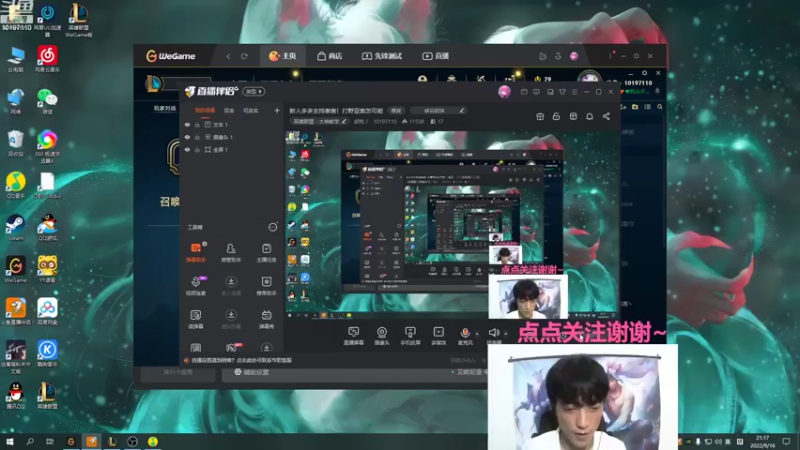Click 手机投屏 phone screen-cast button
The width and height of the screenshot is (800, 450).
(x=410, y=336)
